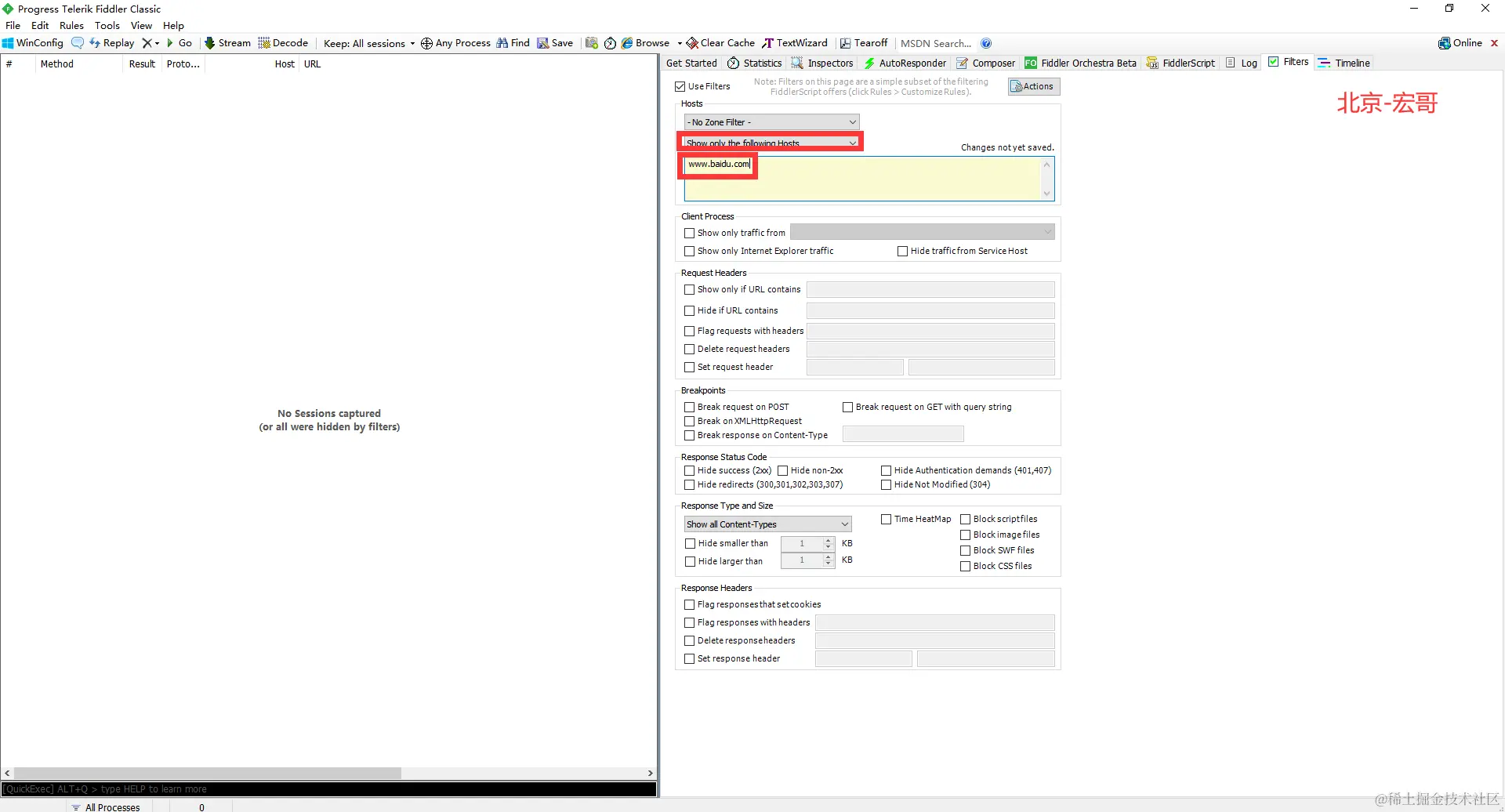Switch to the Statistics tab

[x=755, y=63]
